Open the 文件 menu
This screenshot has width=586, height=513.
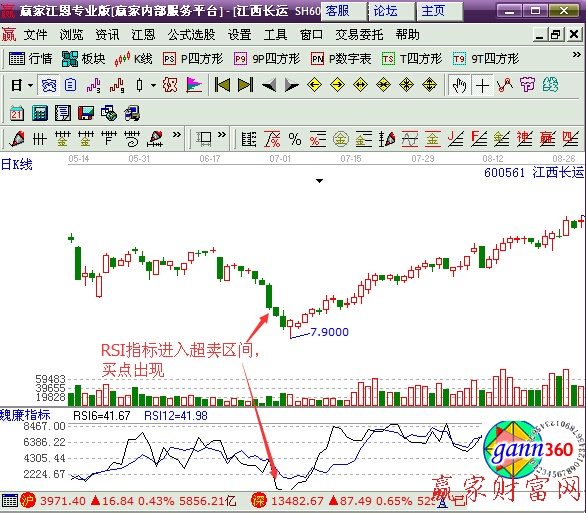[36, 35]
